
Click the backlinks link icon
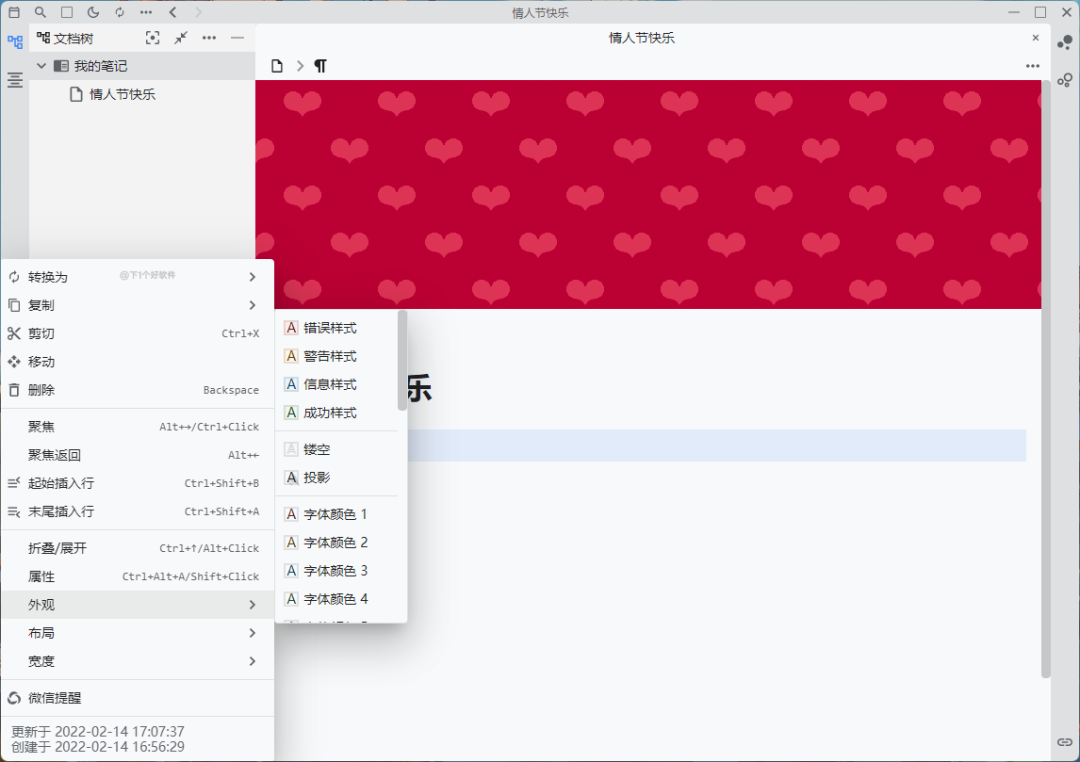(x=1065, y=742)
